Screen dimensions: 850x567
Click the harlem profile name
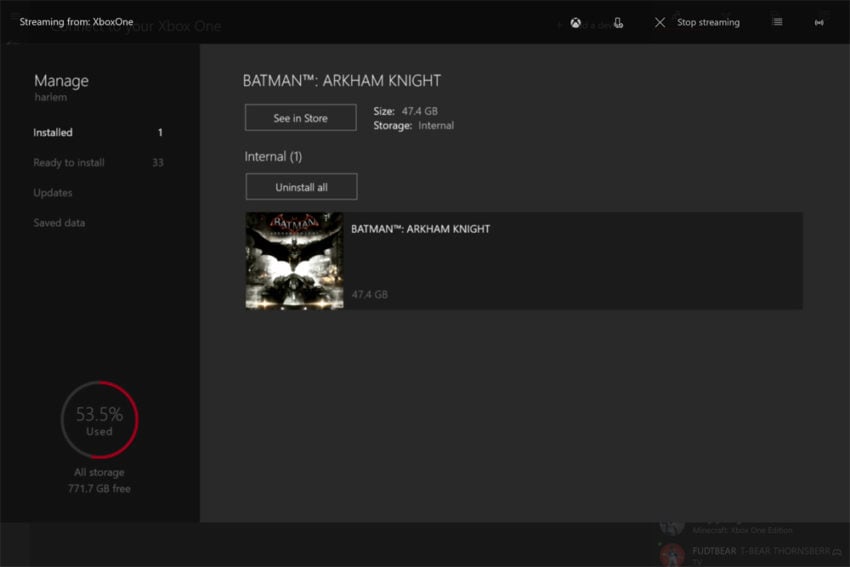click(51, 98)
